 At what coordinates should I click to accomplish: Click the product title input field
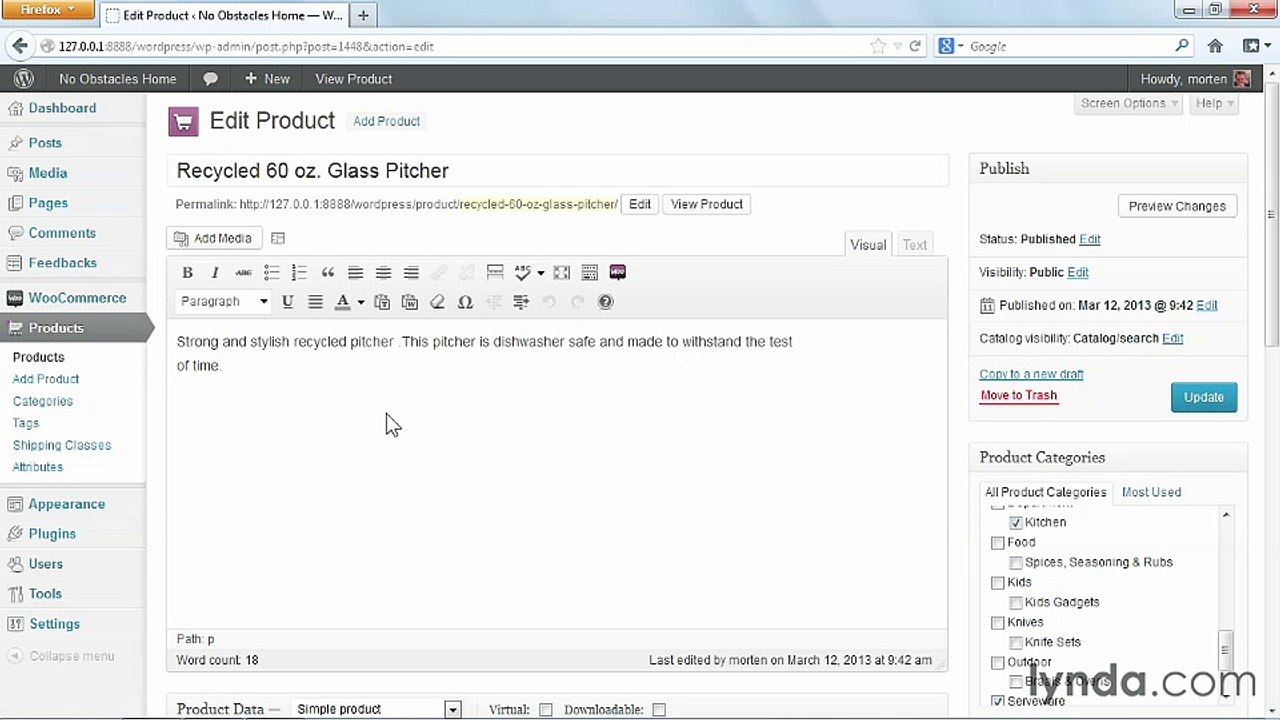tap(557, 171)
